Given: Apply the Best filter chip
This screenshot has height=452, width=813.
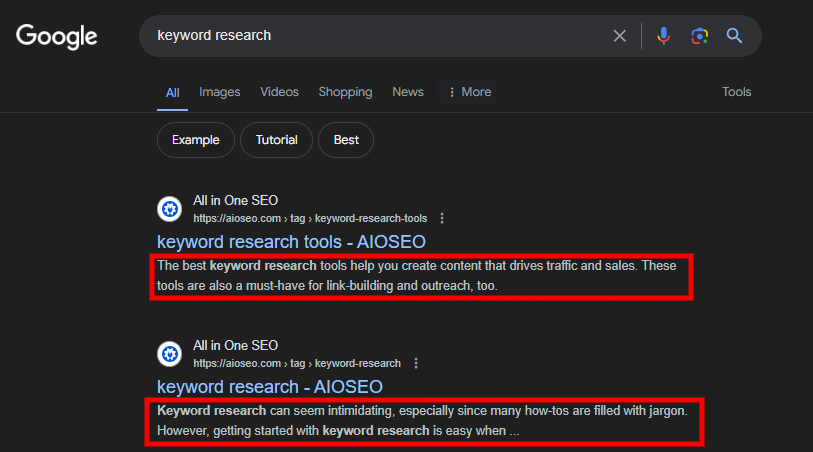Looking at the screenshot, I should [x=346, y=140].
